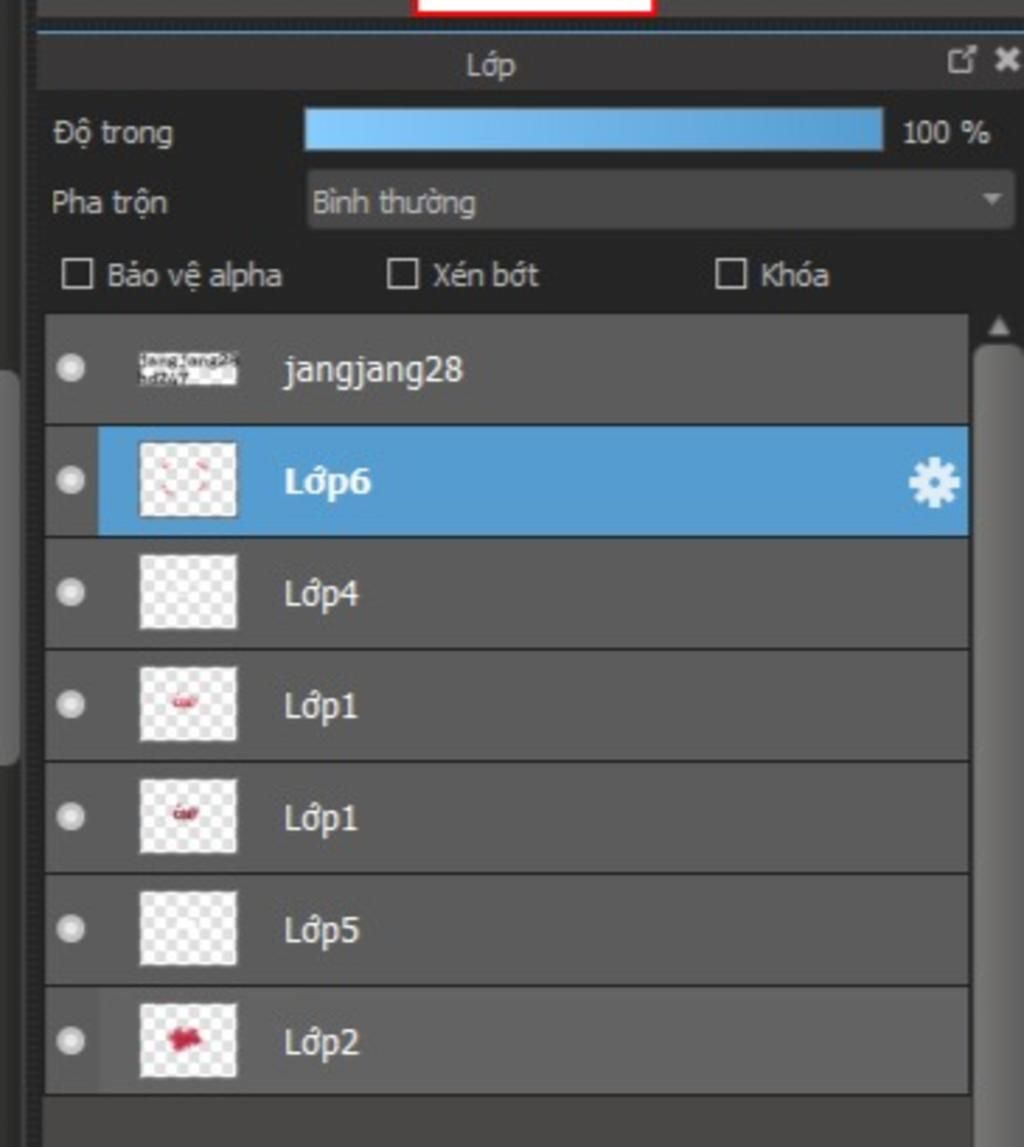Click the blend dropdown arrow
Viewport: 1024px width, 1147px height.
click(x=992, y=199)
